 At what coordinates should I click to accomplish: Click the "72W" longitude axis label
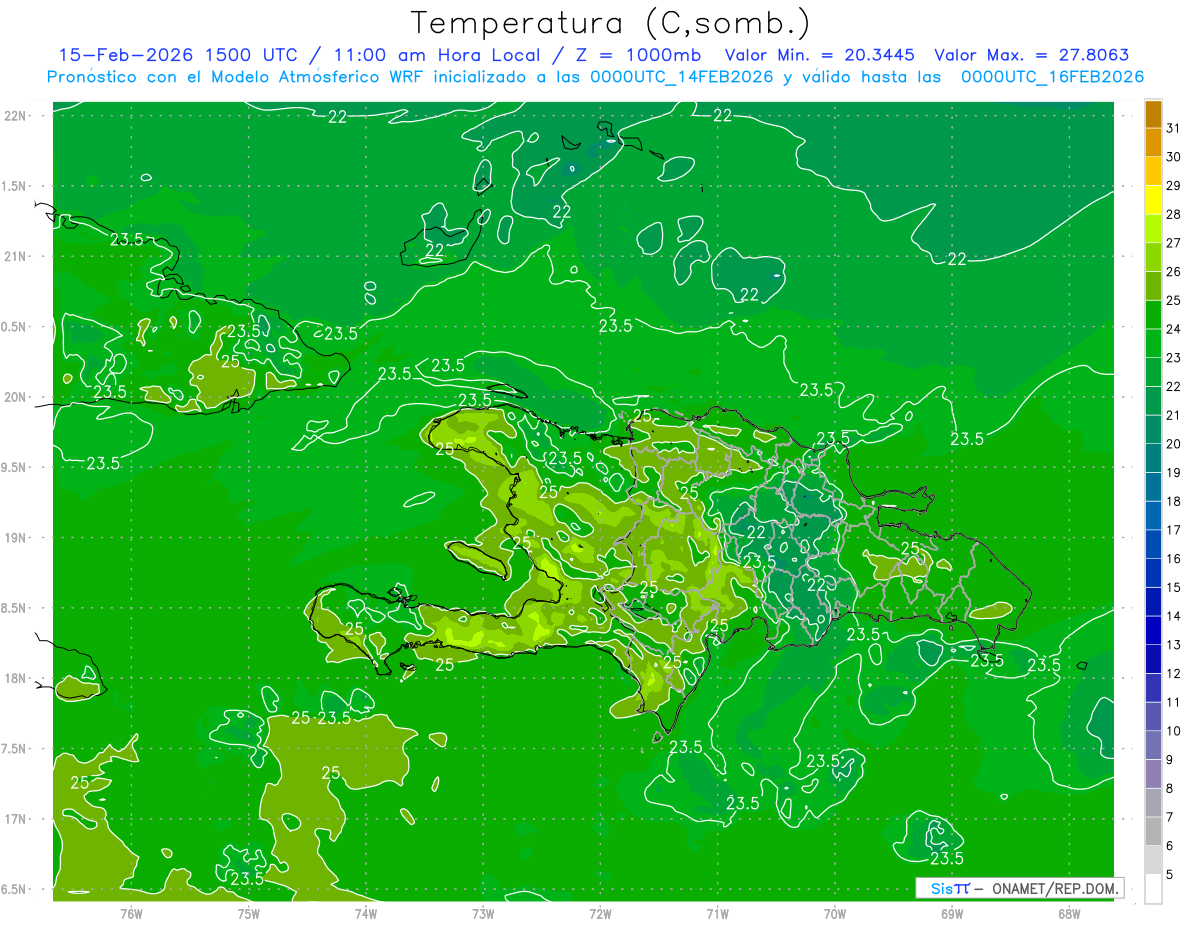(600, 913)
